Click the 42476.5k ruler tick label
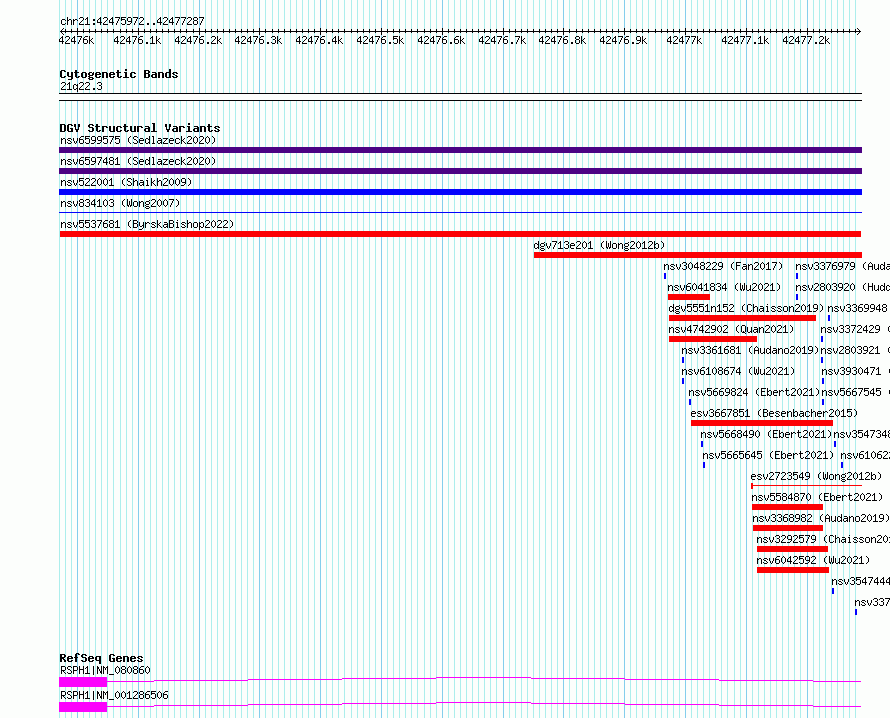Screen dimensions: 890x718 380,40
